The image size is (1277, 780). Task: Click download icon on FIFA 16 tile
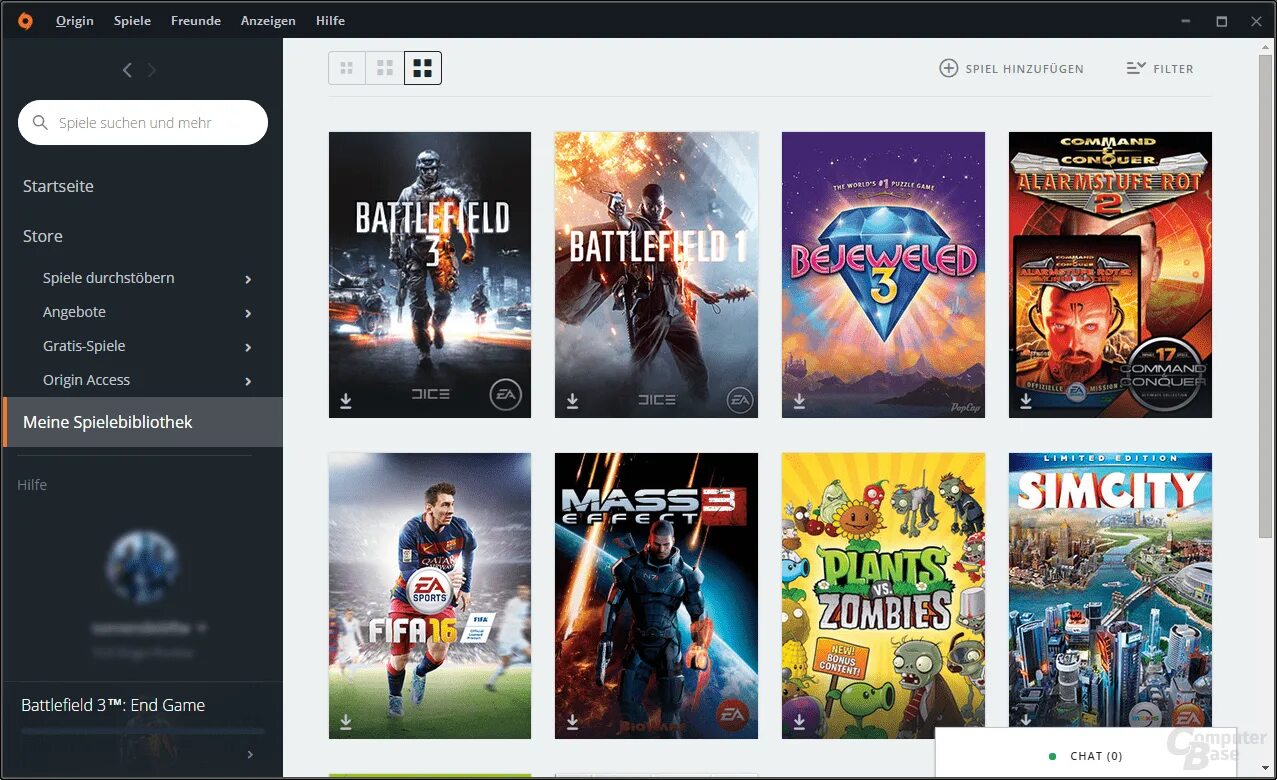point(346,721)
